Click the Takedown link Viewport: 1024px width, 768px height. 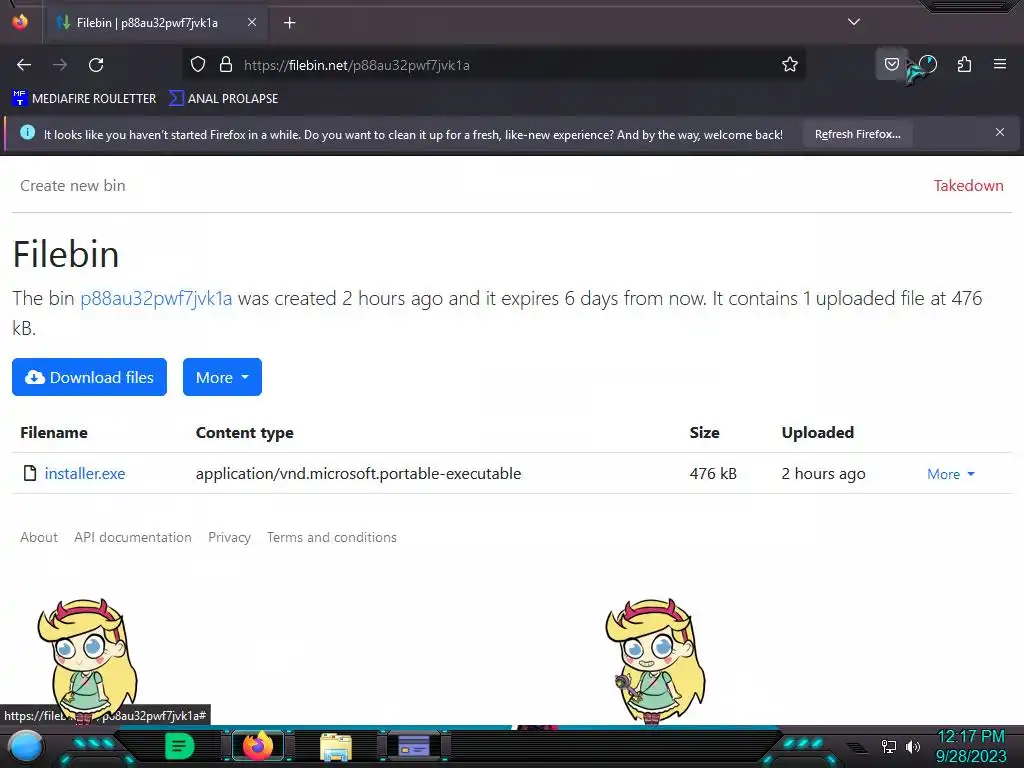(x=968, y=186)
